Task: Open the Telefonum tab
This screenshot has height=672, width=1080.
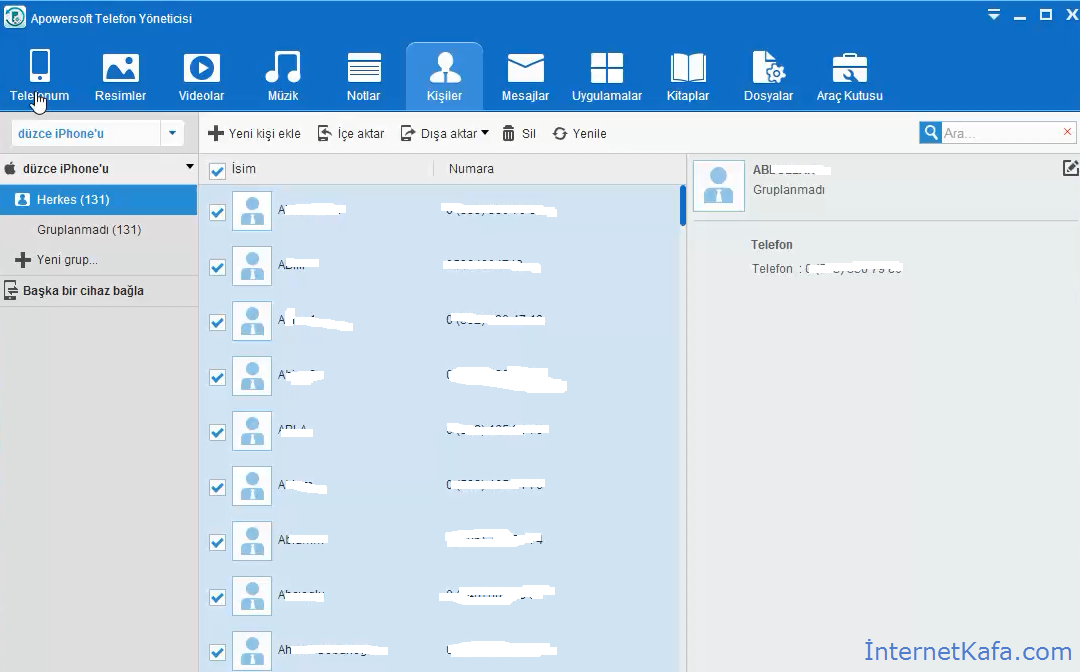Action: [x=39, y=76]
